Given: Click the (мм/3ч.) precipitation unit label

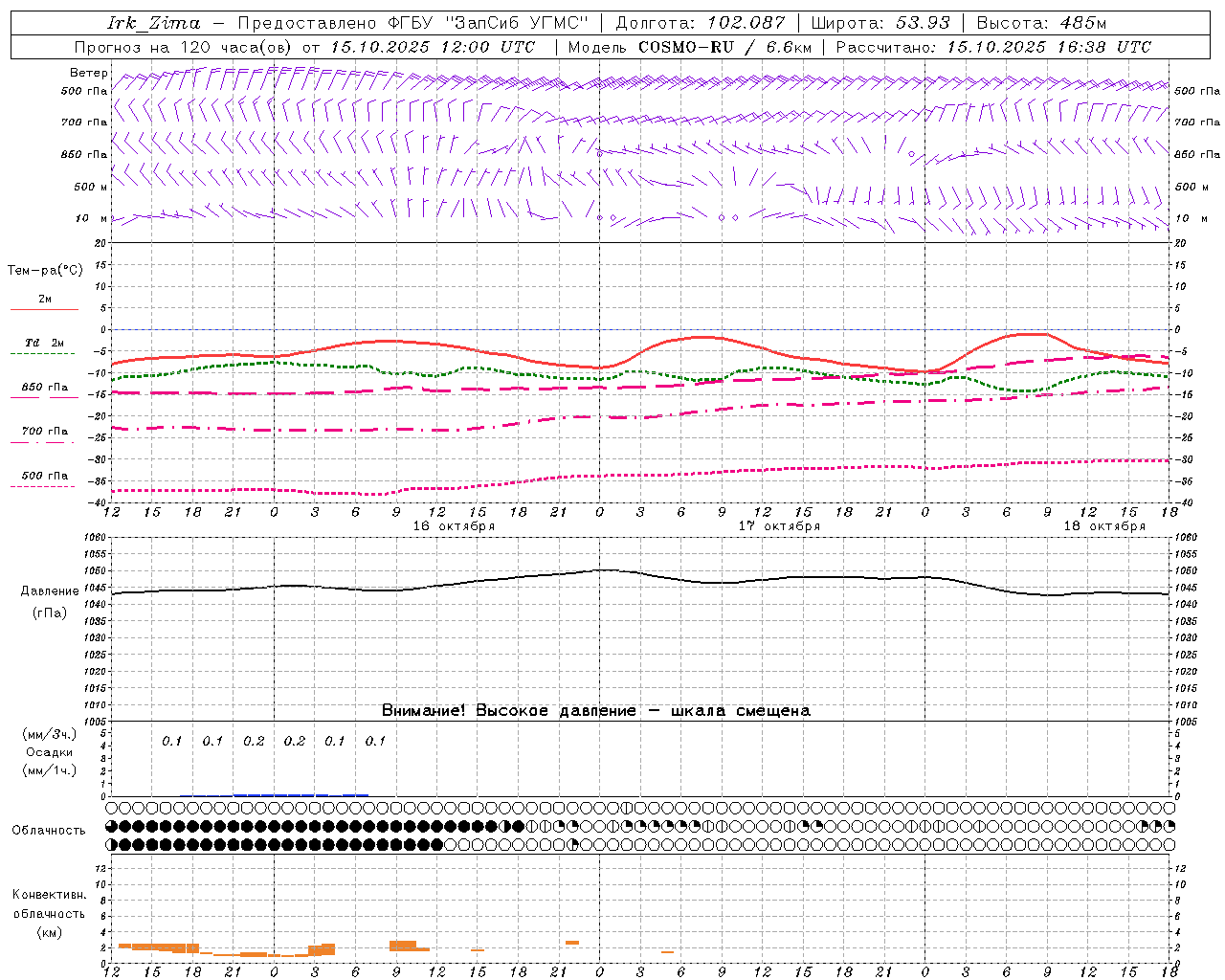Looking at the screenshot, I should pos(50,734).
